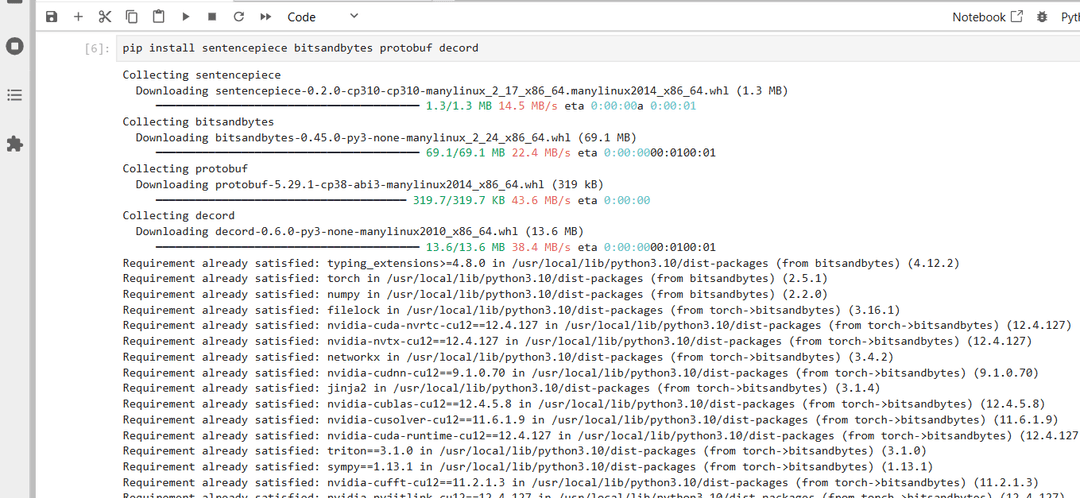
Task: Click the 22.4 MB/s download speed
Action: [541, 153]
